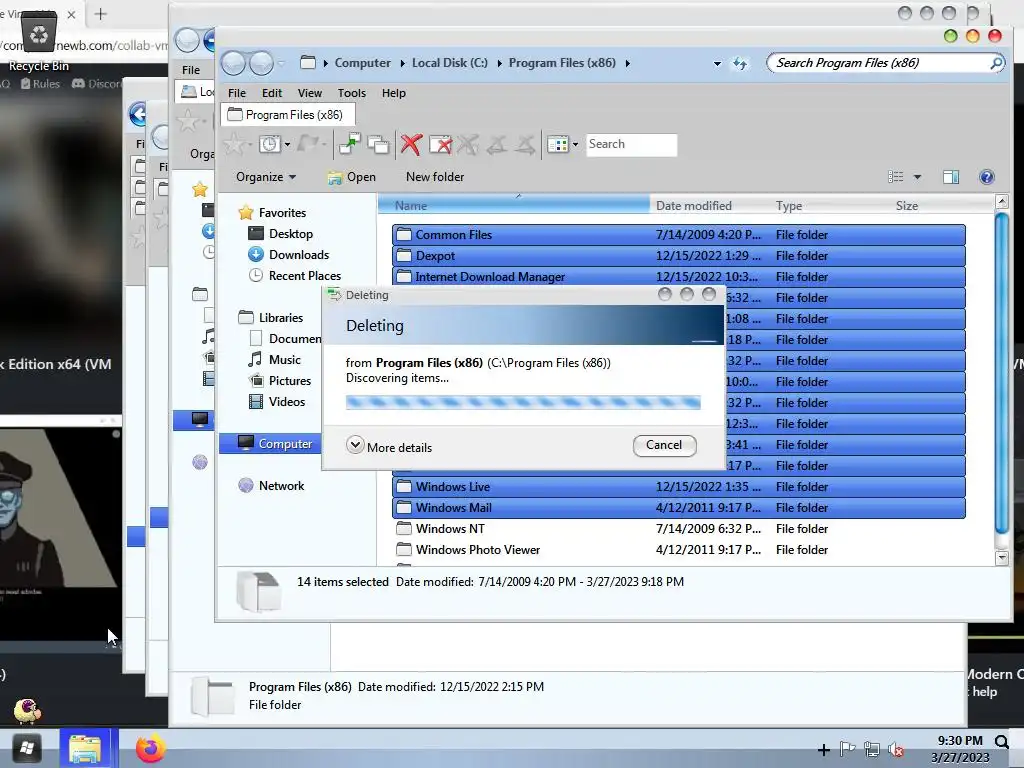Click the colored tiles view toolbar icon

point(557,144)
